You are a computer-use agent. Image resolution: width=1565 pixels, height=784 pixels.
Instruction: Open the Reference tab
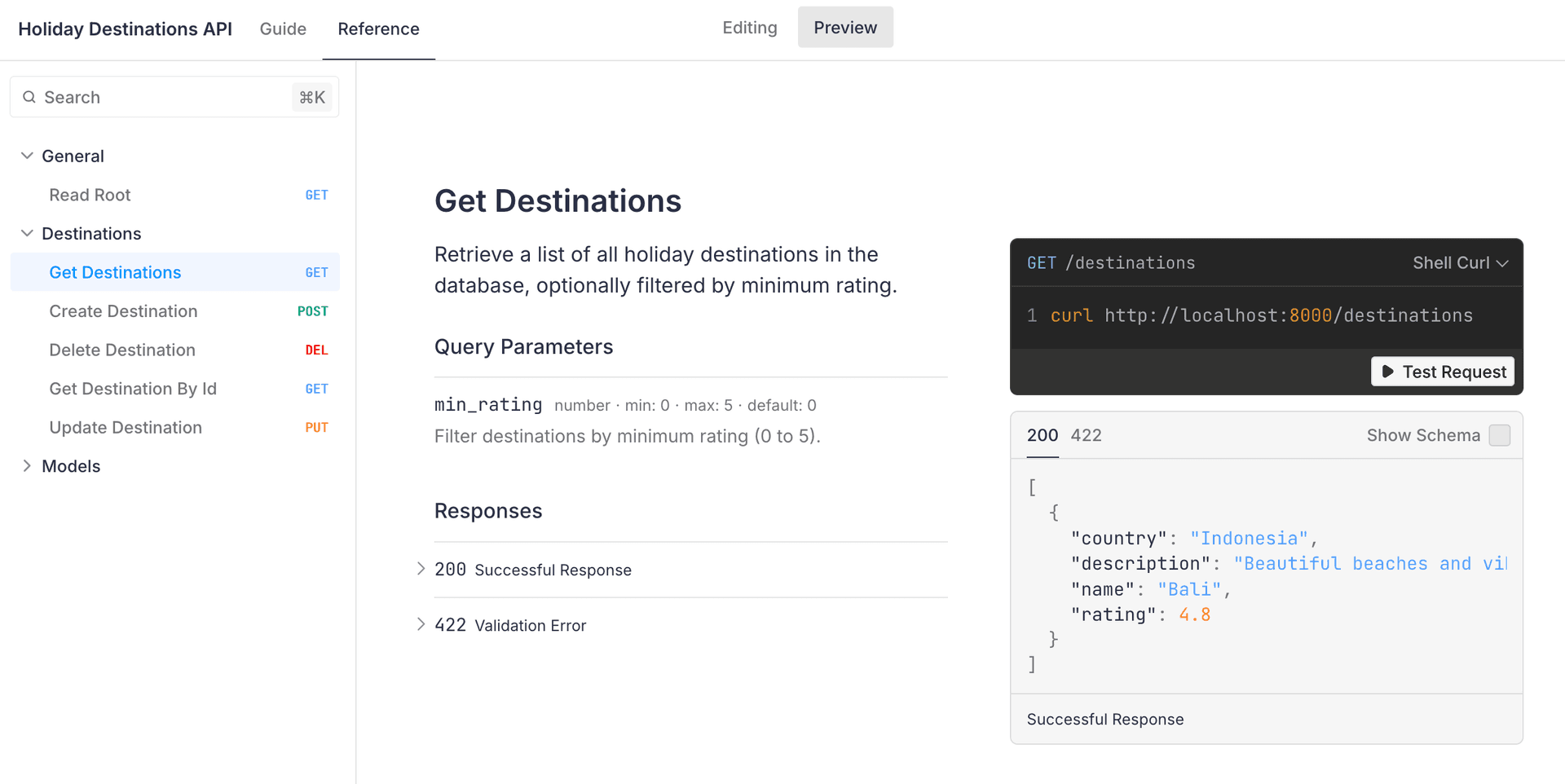click(378, 29)
